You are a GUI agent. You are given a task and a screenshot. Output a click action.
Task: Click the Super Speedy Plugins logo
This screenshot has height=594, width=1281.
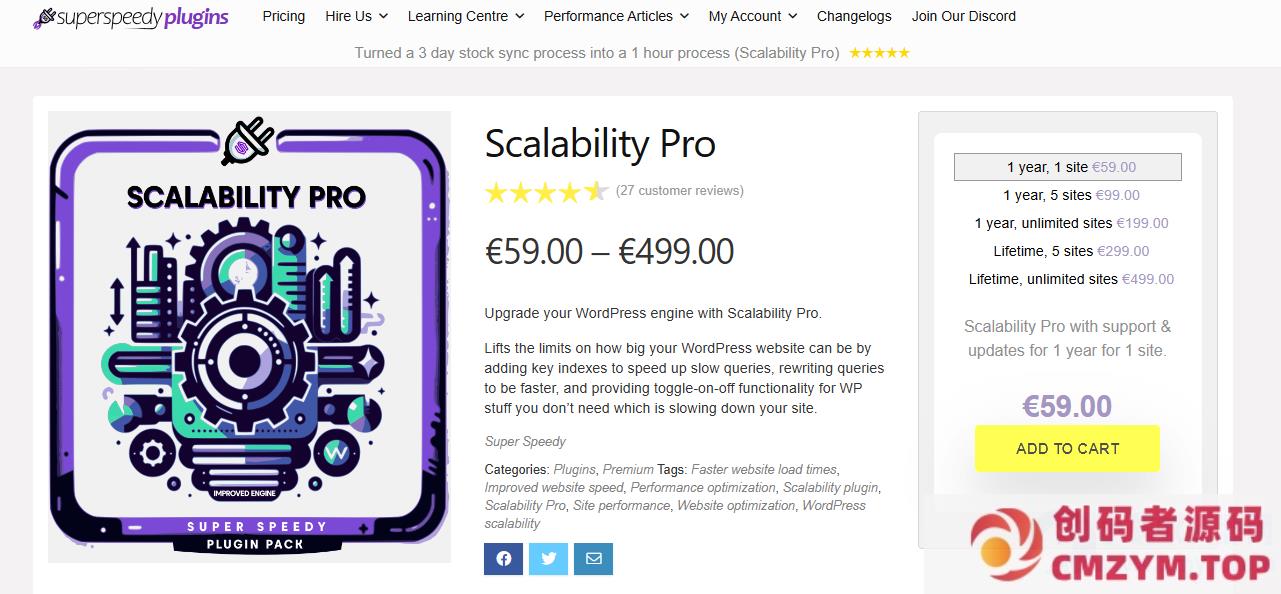tap(131, 17)
